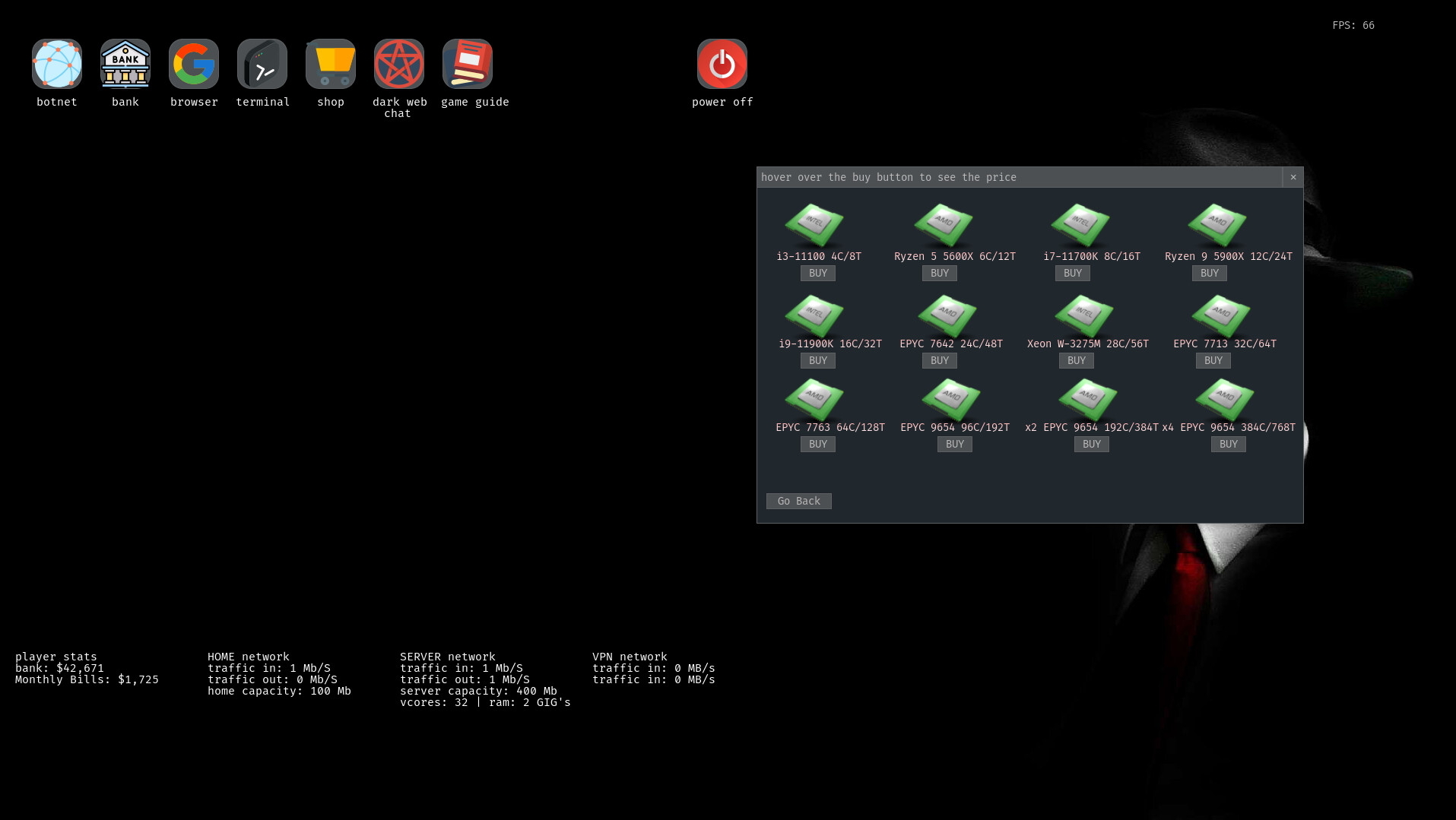
Task: Open the dark web chat
Action: tap(398, 64)
